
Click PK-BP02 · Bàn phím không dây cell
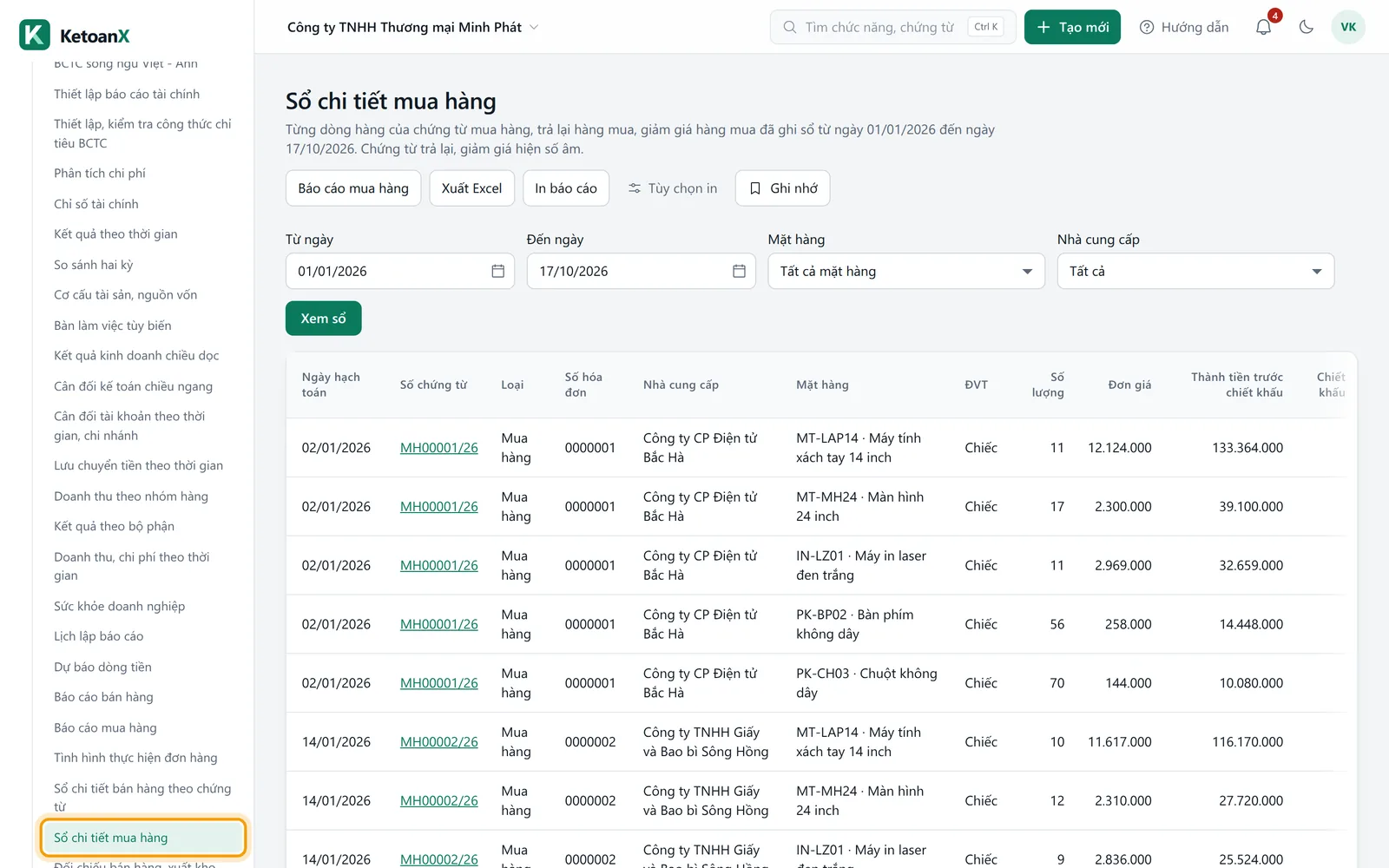(x=855, y=624)
